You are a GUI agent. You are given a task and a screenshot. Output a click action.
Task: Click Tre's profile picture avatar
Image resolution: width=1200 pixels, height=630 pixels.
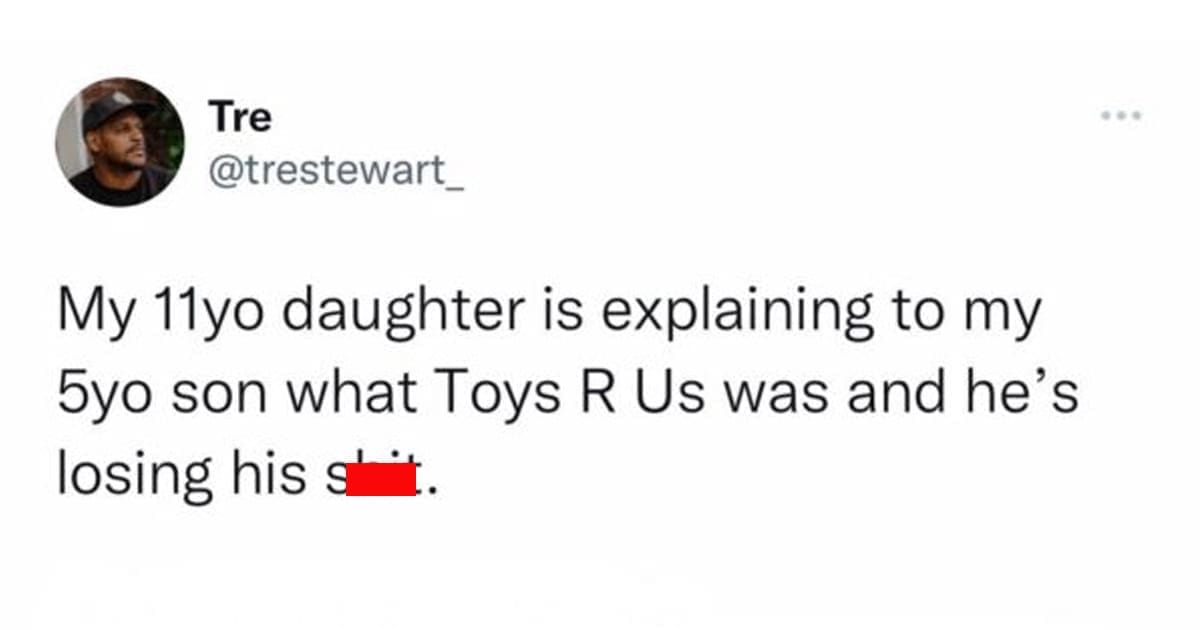tap(120, 141)
